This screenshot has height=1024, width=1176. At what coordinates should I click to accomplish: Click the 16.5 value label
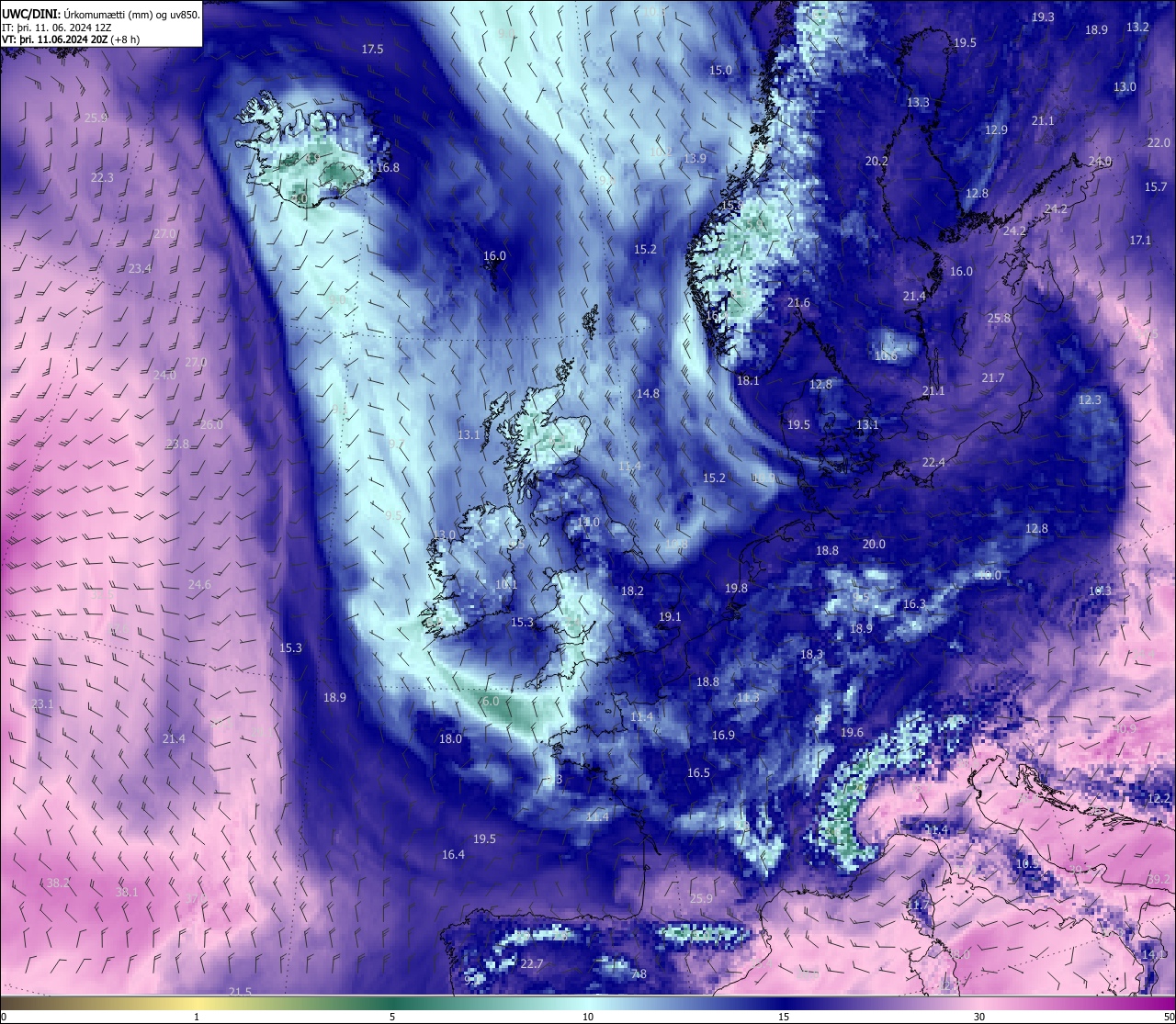pos(698,773)
